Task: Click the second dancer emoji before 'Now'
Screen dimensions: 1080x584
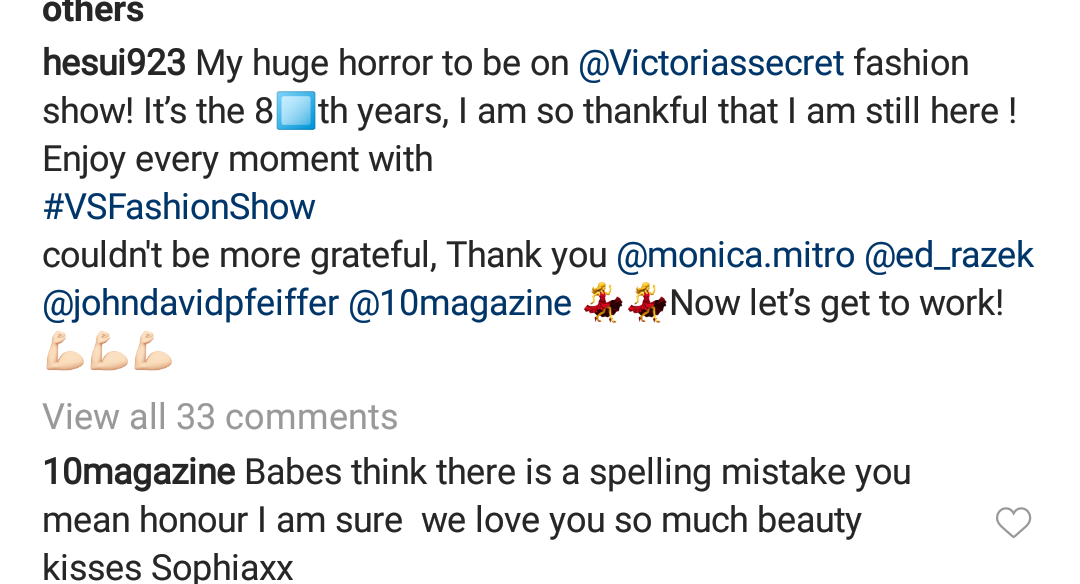Action: (x=647, y=304)
